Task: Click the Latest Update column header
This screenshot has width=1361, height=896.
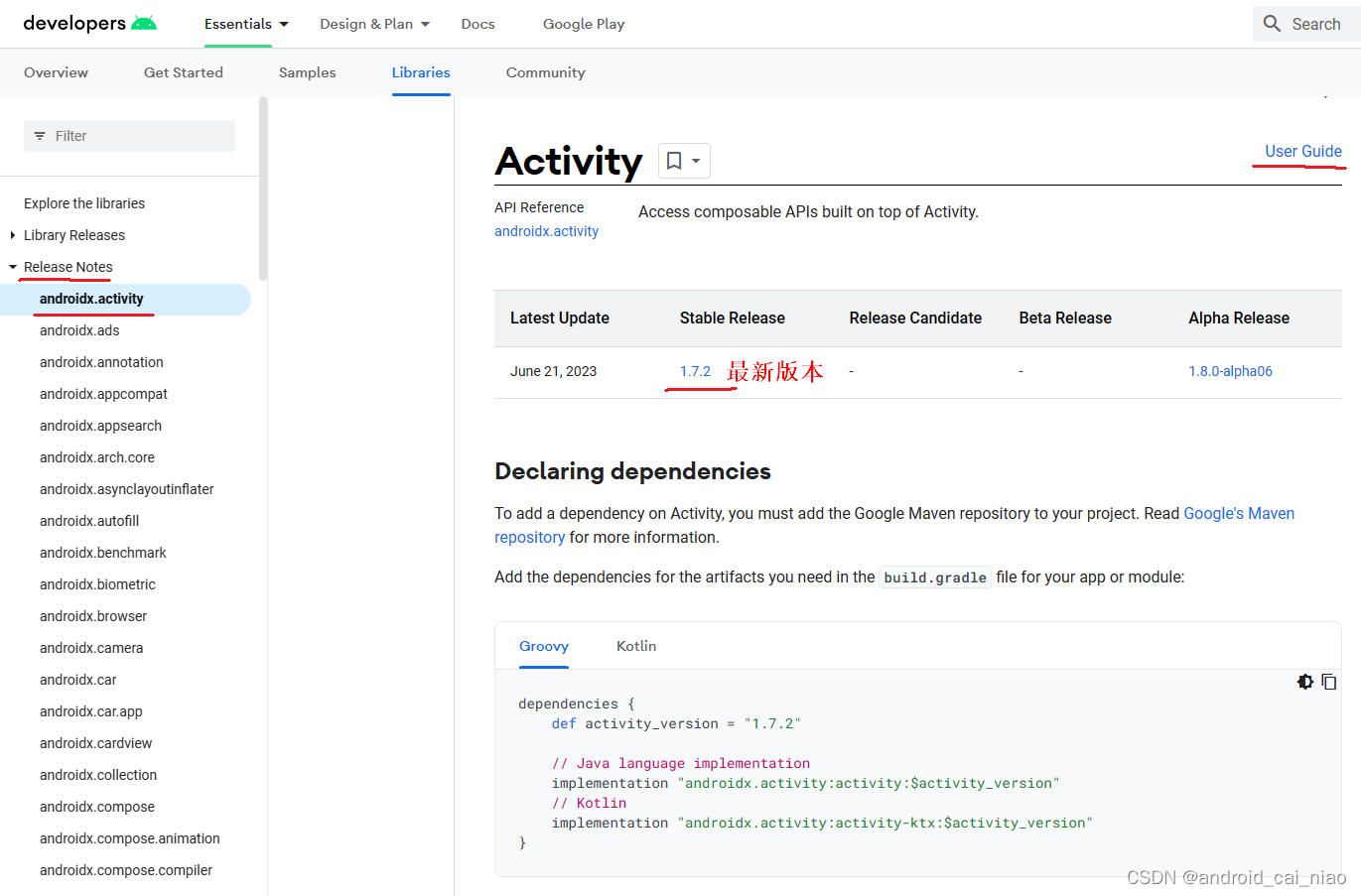Action: point(560,318)
